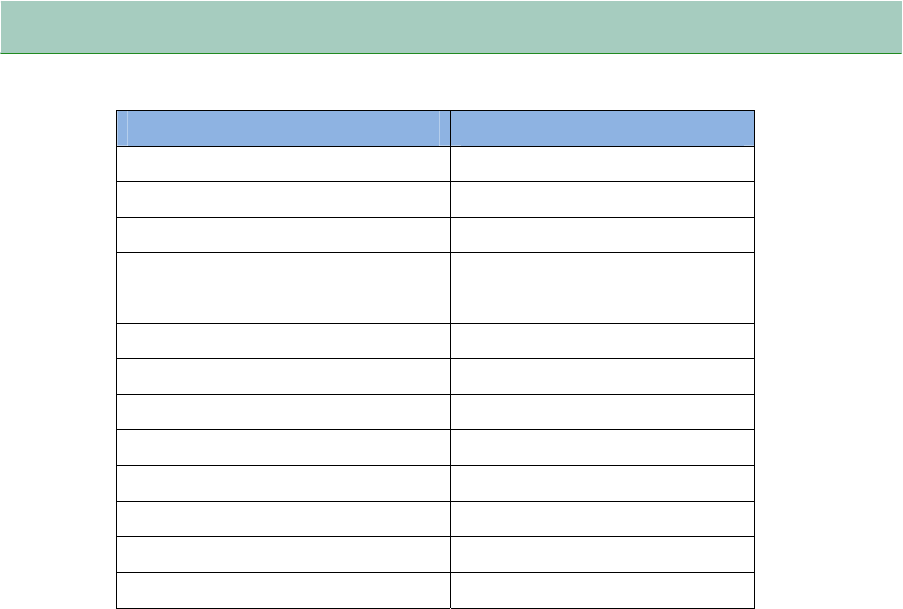
Task: Click left cell just below the tall row
Action: coord(283,340)
